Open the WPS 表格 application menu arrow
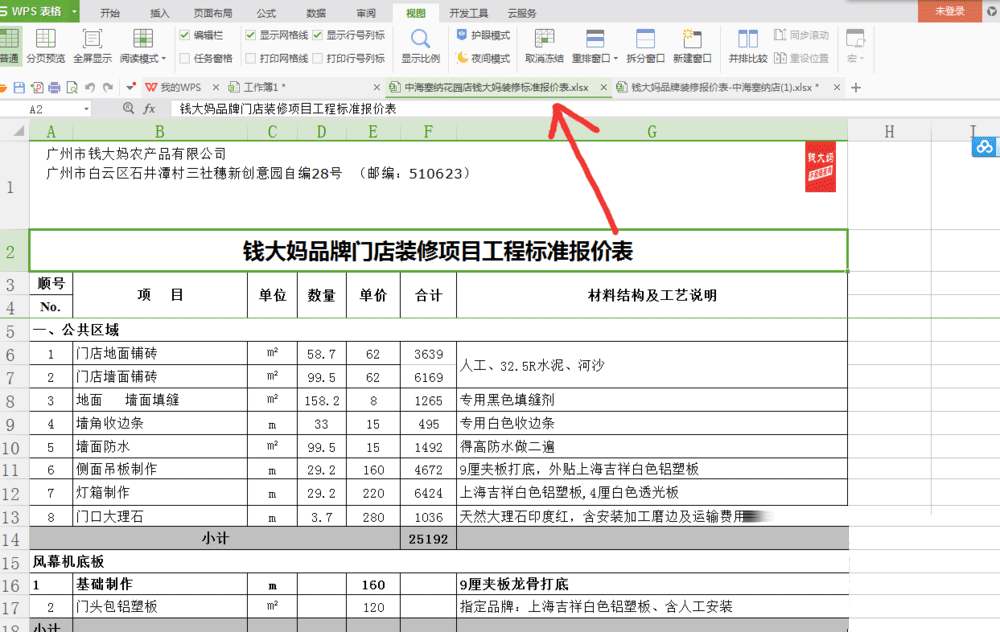This screenshot has width=1000, height=632. click(x=74, y=11)
